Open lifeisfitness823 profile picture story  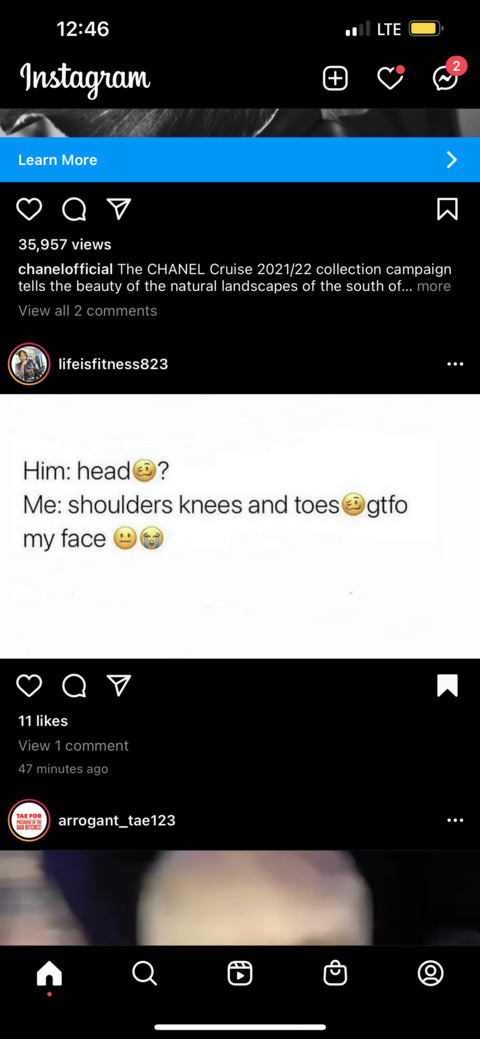(x=29, y=364)
